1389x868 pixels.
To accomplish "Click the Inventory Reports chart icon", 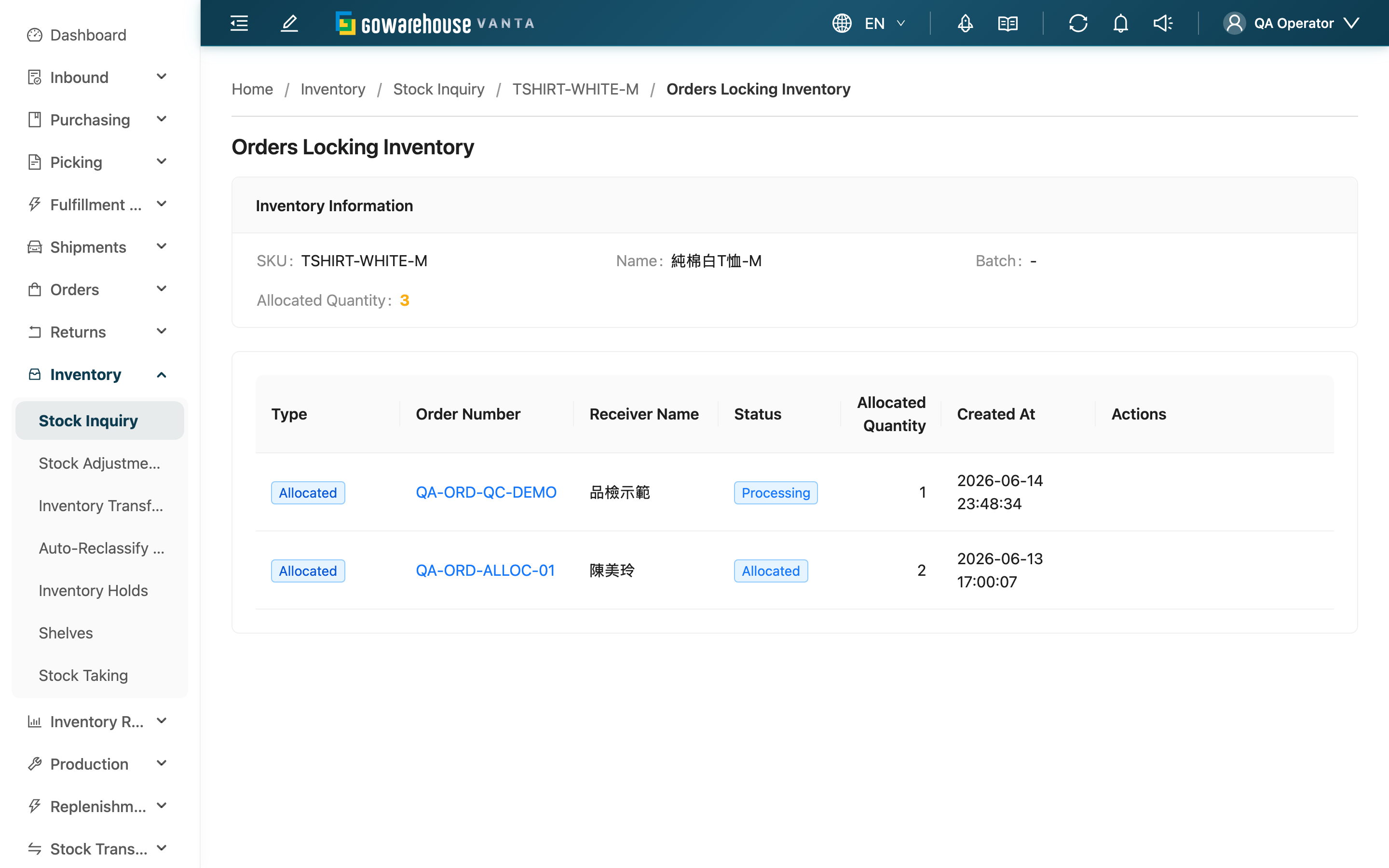I will (x=34, y=721).
